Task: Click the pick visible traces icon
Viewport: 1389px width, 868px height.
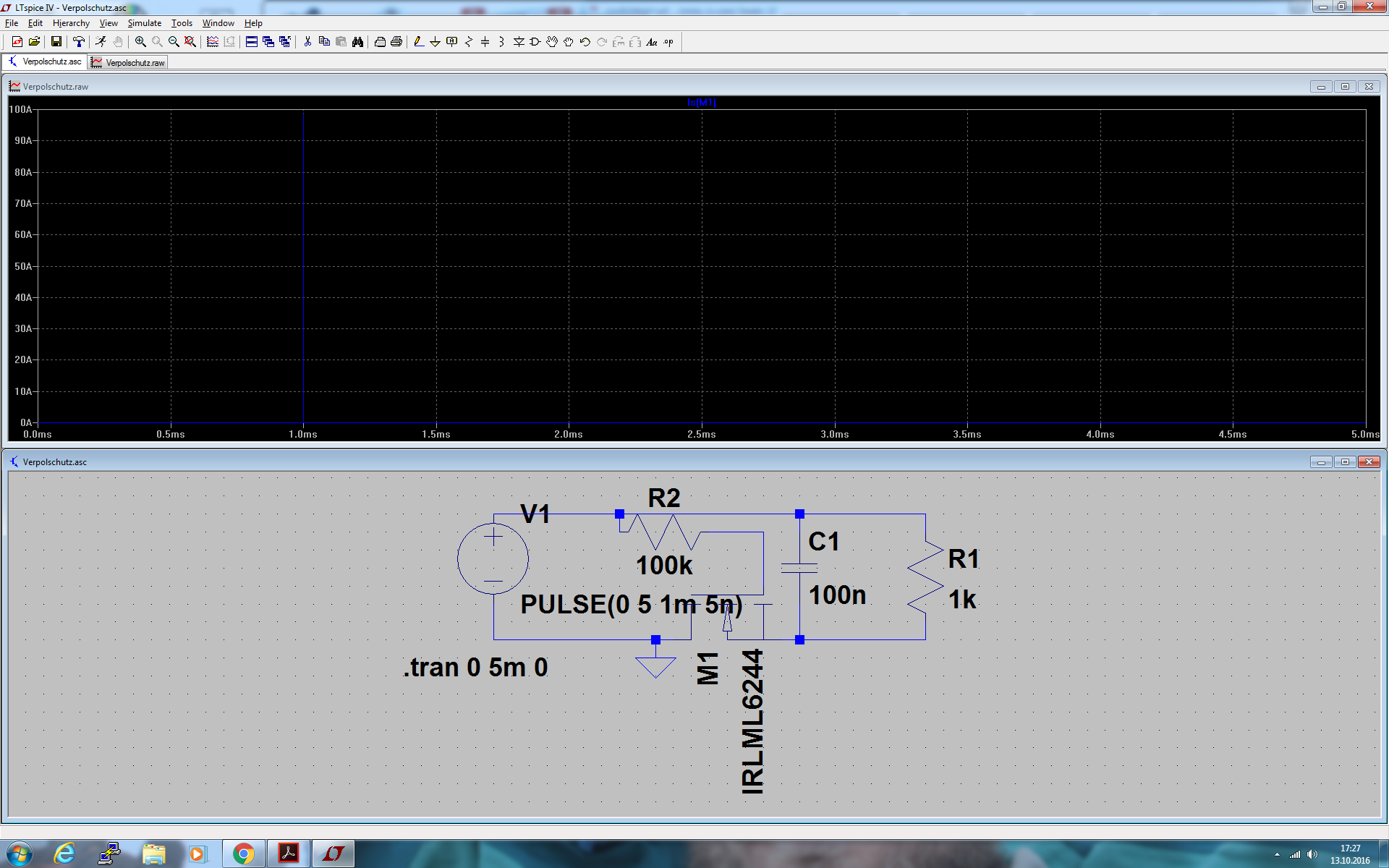Action: tap(213, 42)
